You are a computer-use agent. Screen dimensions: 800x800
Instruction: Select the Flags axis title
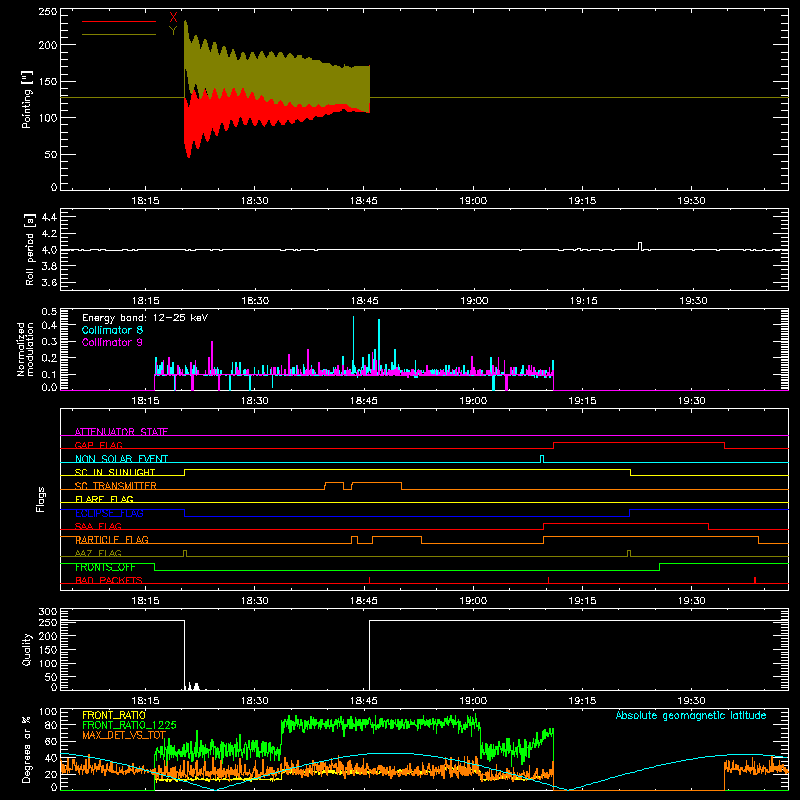click(x=41, y=499)
